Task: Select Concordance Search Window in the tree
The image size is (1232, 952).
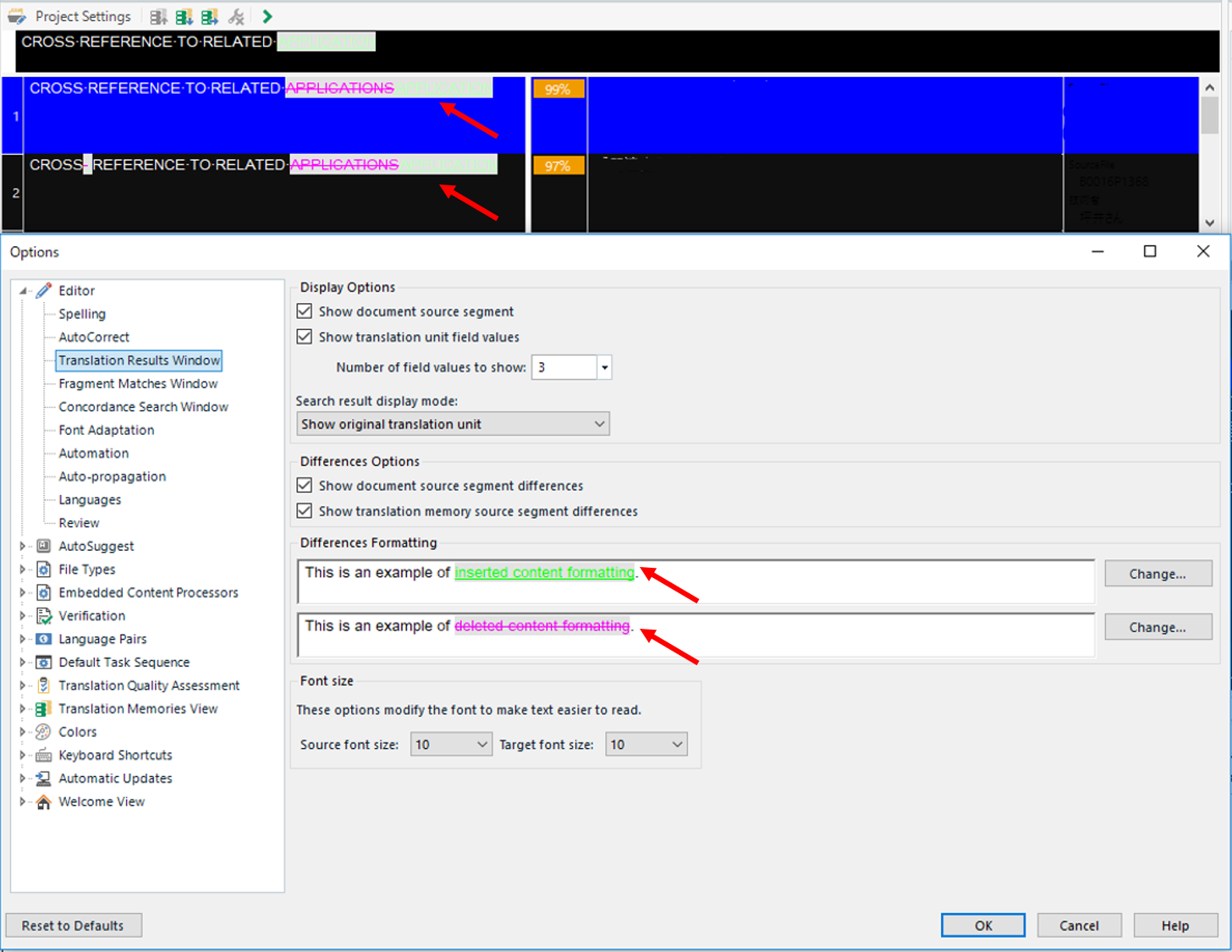Action: click(143, 407)
